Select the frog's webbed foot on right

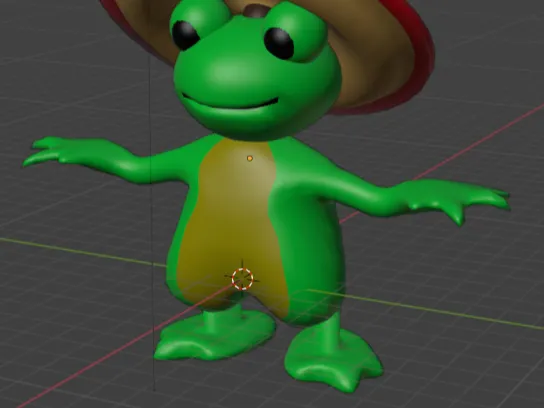tap(333, 361)
